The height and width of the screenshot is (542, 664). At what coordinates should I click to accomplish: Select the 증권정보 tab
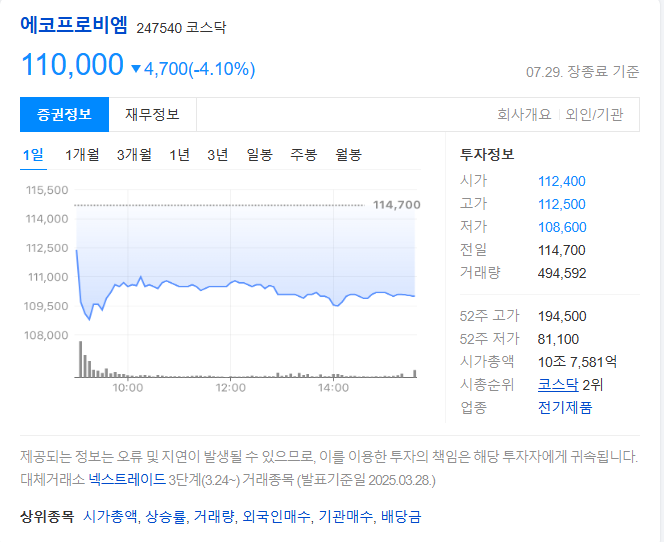[x=64, y=114]
